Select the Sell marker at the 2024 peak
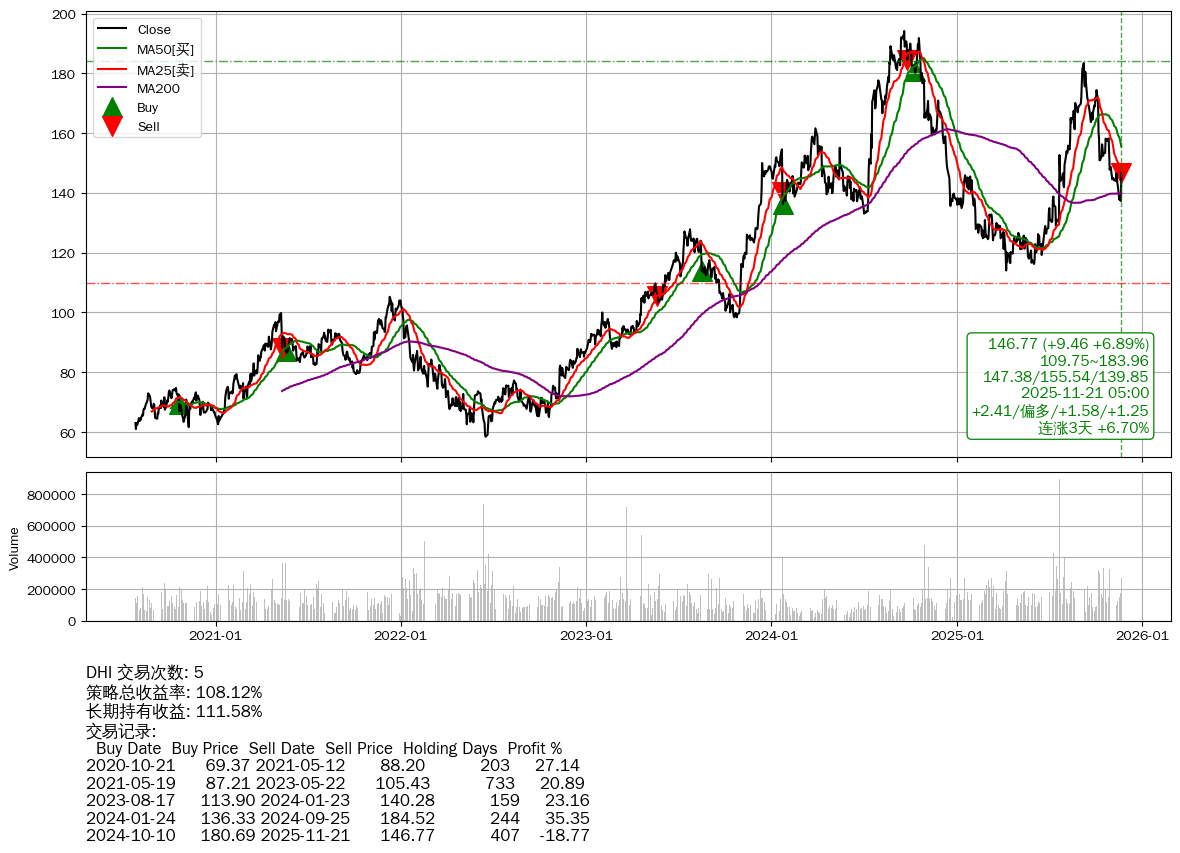This screenshot has height=853, width=1180. tap(907, 61)
